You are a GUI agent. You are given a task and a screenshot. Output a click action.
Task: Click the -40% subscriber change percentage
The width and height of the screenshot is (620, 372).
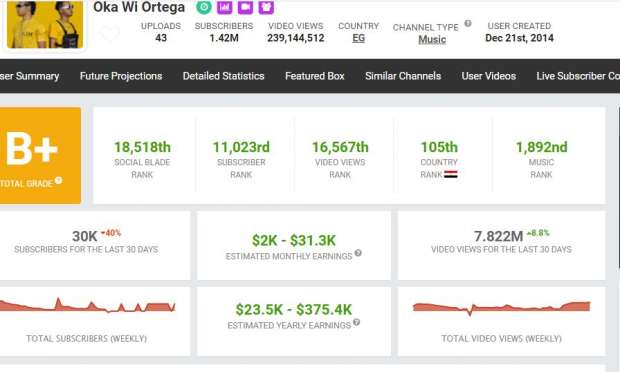click(x=111, y=233)
